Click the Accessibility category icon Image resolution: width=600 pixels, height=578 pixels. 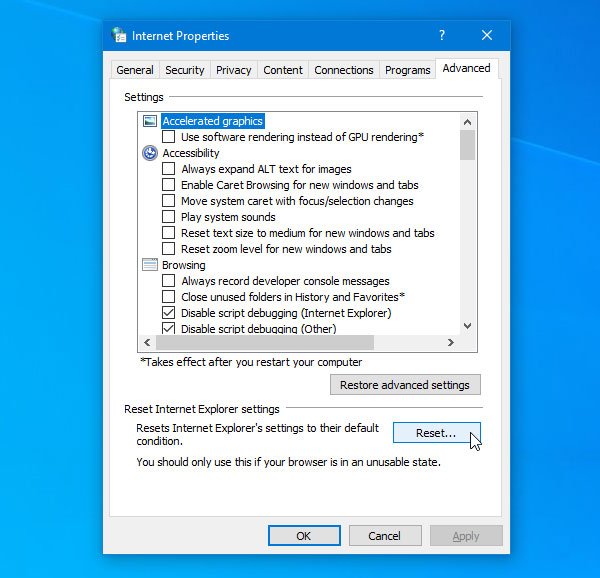150,153
